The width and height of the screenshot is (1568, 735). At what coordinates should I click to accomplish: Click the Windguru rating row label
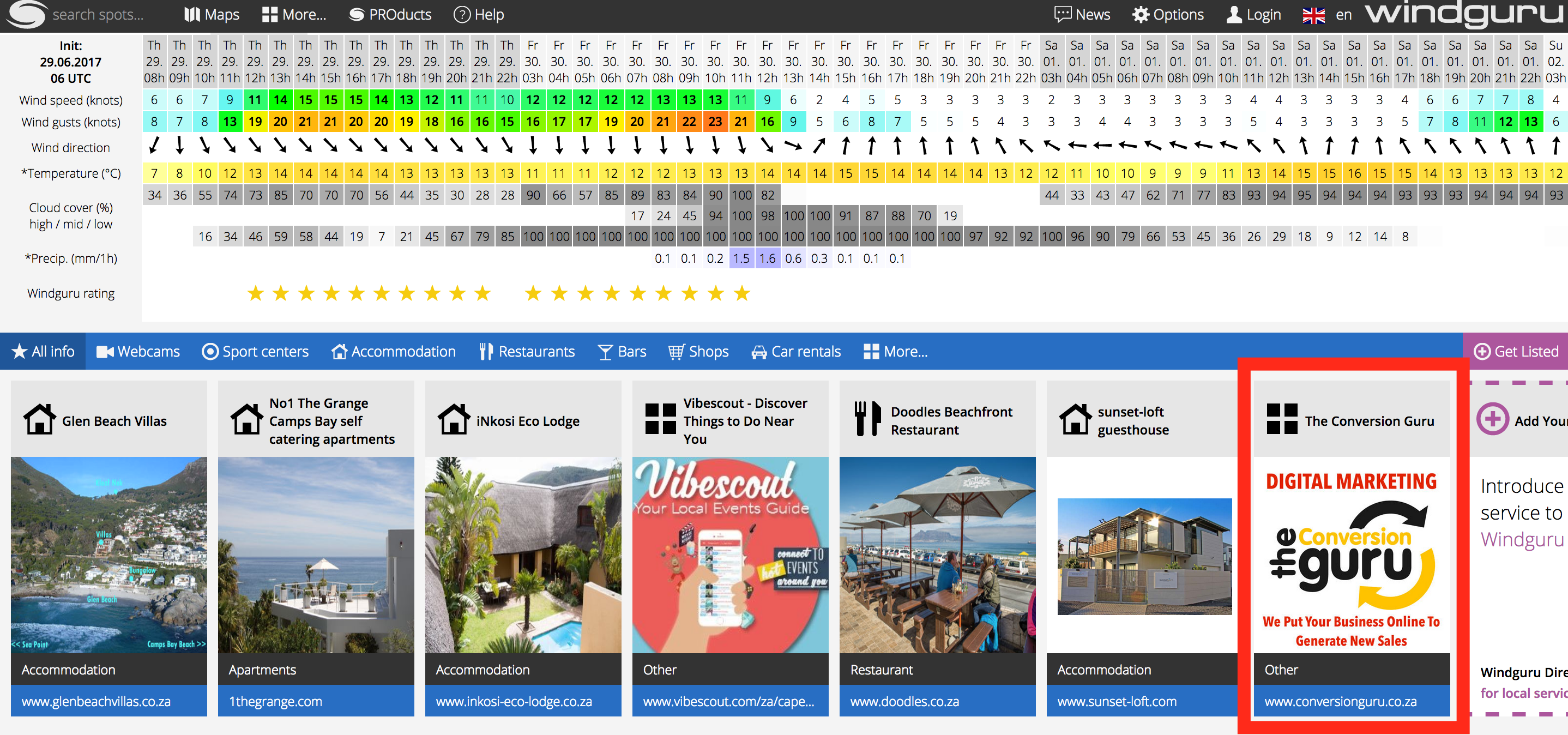click(x=71, y=293)
